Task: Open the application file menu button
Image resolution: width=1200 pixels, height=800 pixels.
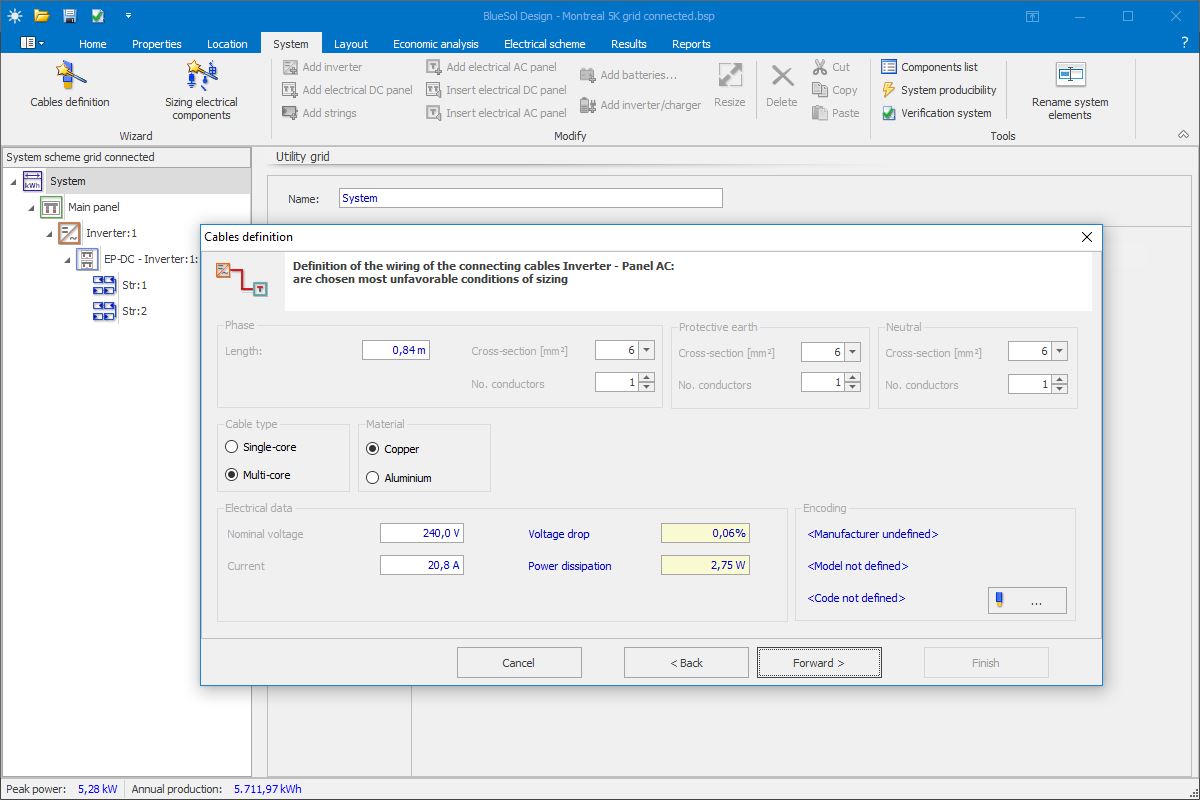Action: [32, 43]
